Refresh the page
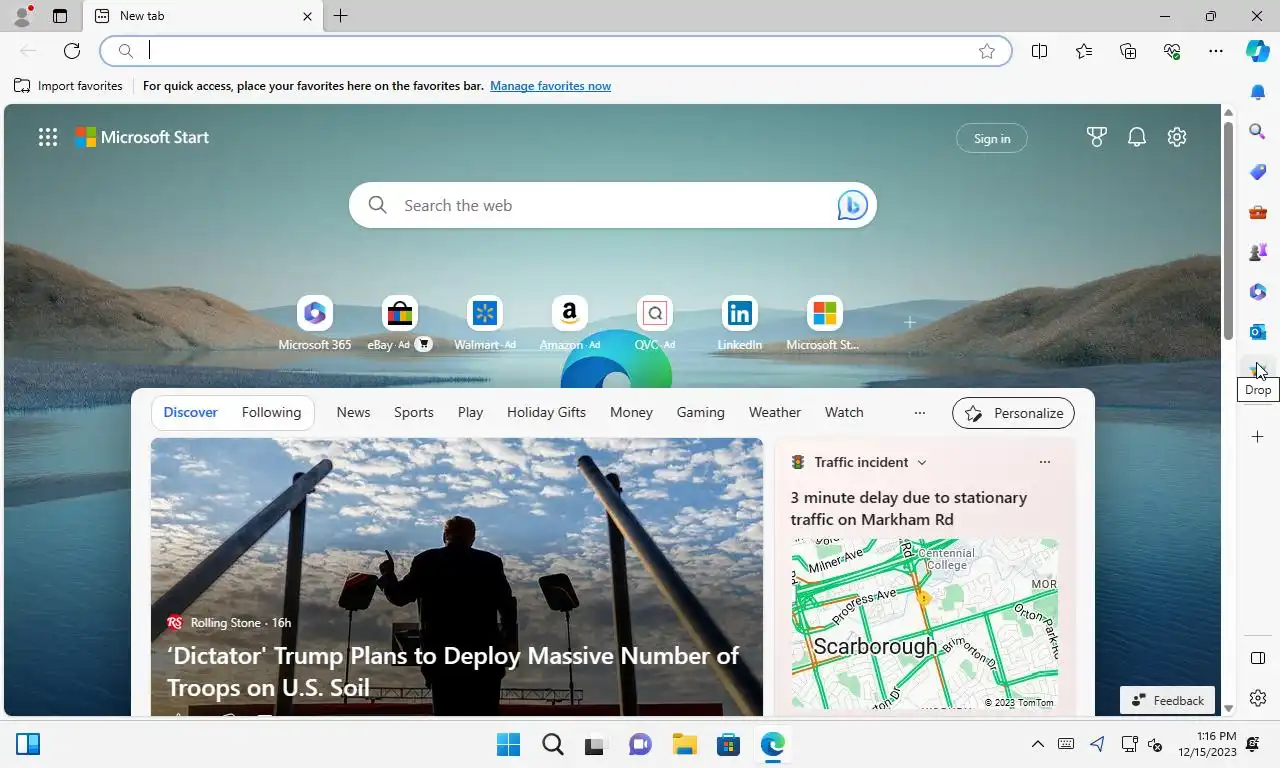Viewport: 1280px width, 768px height. click(72, 51)
